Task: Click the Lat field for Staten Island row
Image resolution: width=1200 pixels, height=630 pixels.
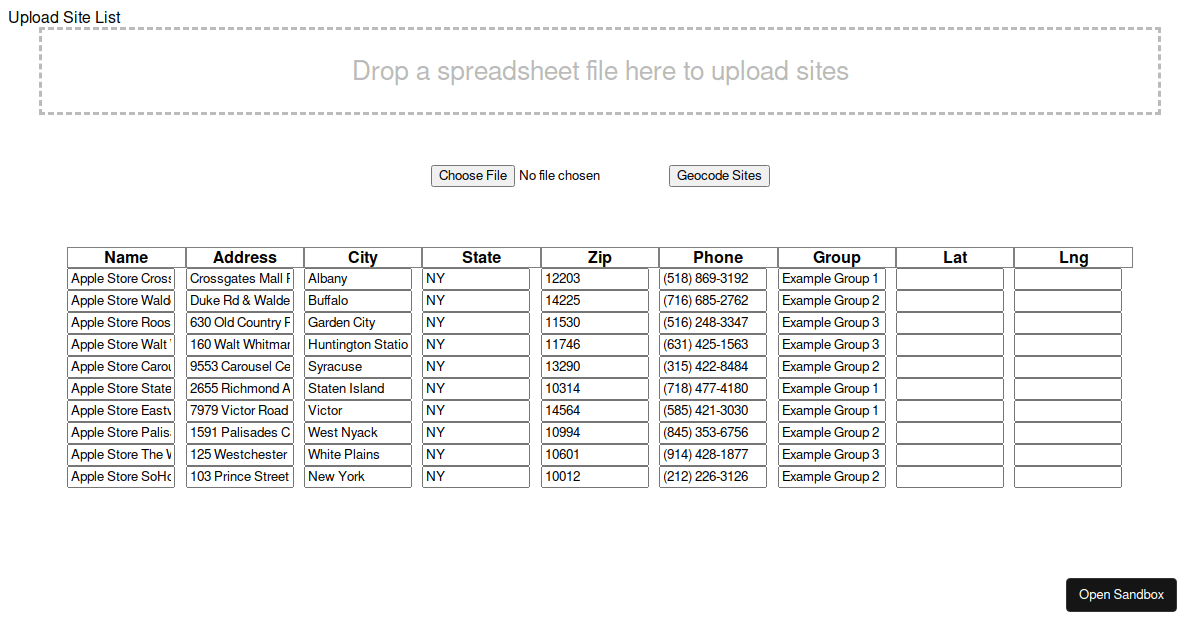Action: pos(950,389)
